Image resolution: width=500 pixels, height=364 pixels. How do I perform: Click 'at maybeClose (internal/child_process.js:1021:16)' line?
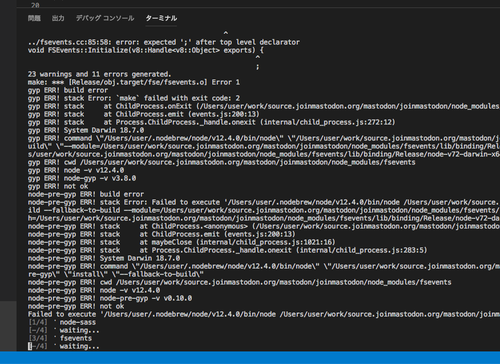[x=182, y=242]
